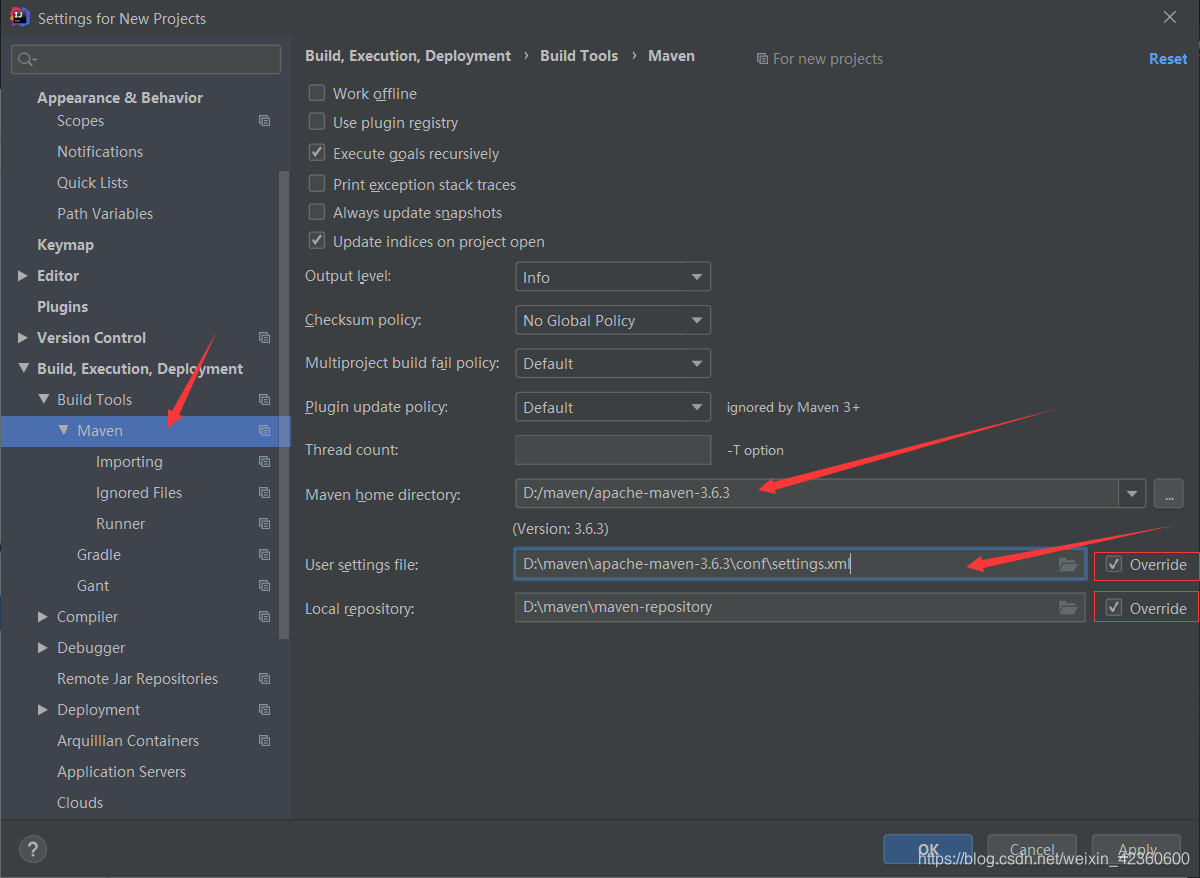This screenshot has width=1200, height=878.
Task: Select Keymap in settings tree
Action: pyautogui.click(x=65, y=245)
